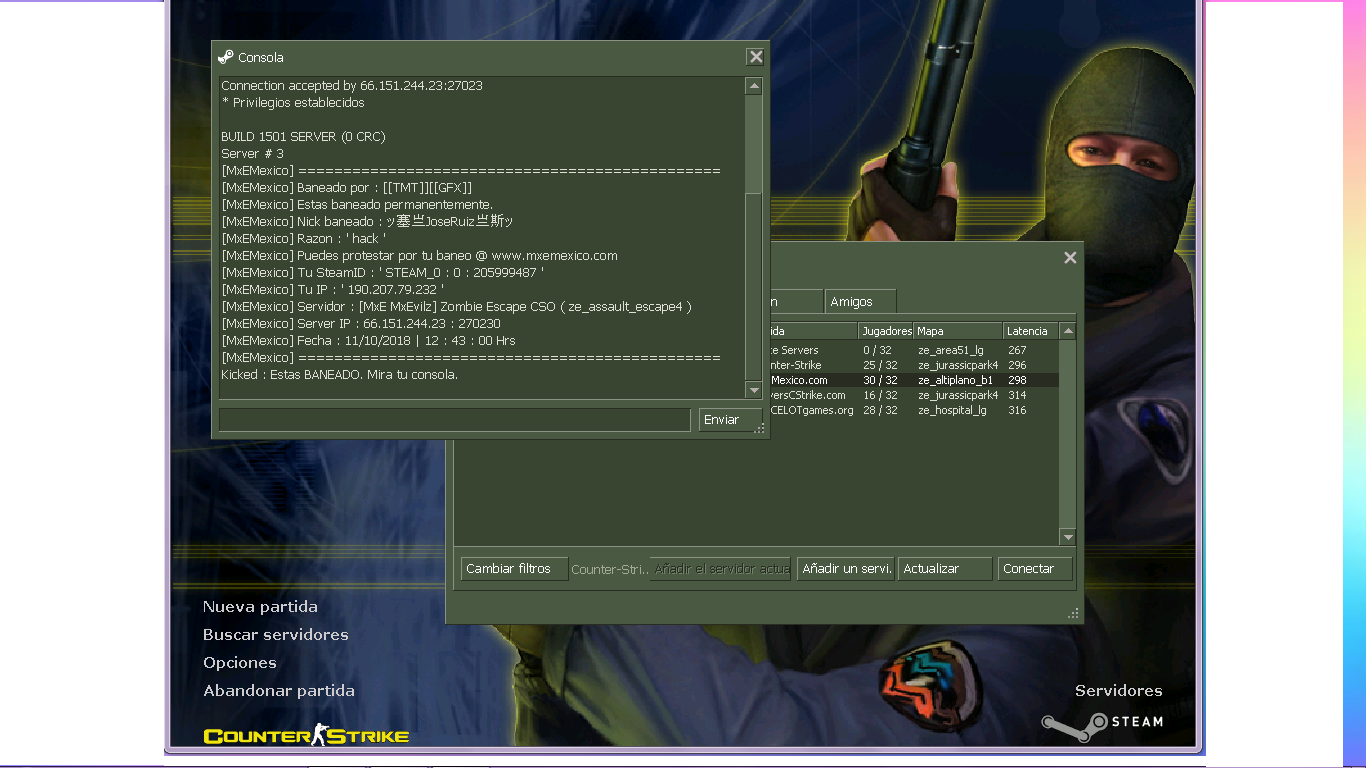This screenshot has height=768, width=1366.
Task: Click the 16 / 32 players cell
Action: pyautogui.click(x=880, y=395)
